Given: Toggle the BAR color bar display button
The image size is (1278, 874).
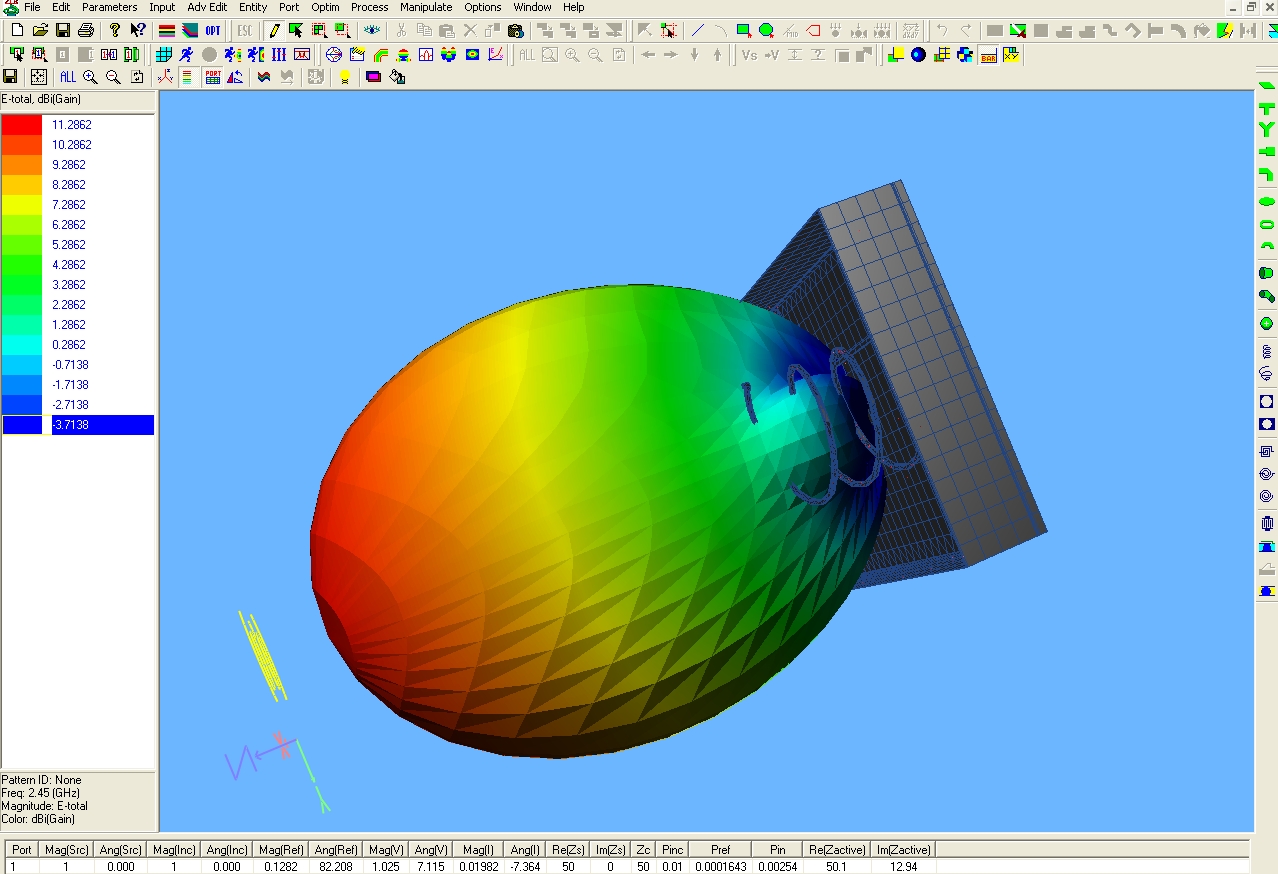Looking at the screenshot, I should tap(988, 55).
